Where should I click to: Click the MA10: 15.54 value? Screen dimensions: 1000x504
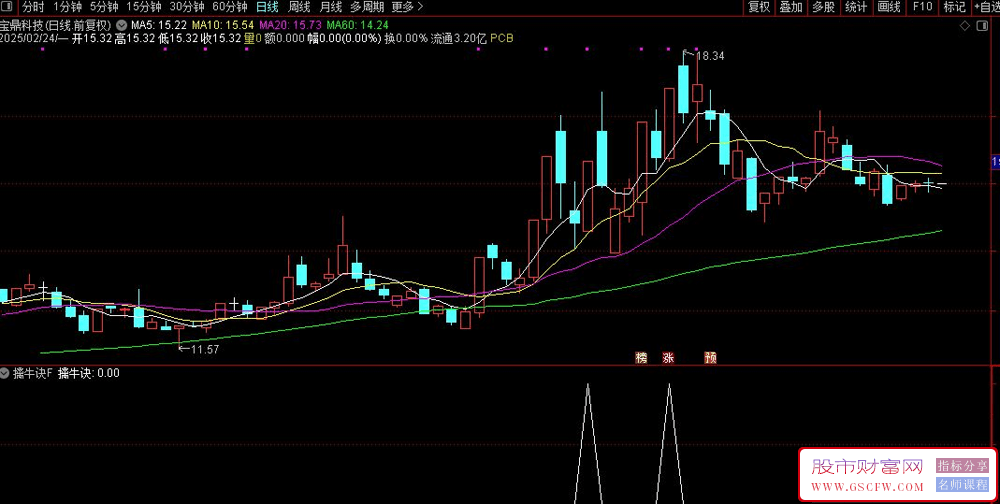pos(223,26)
